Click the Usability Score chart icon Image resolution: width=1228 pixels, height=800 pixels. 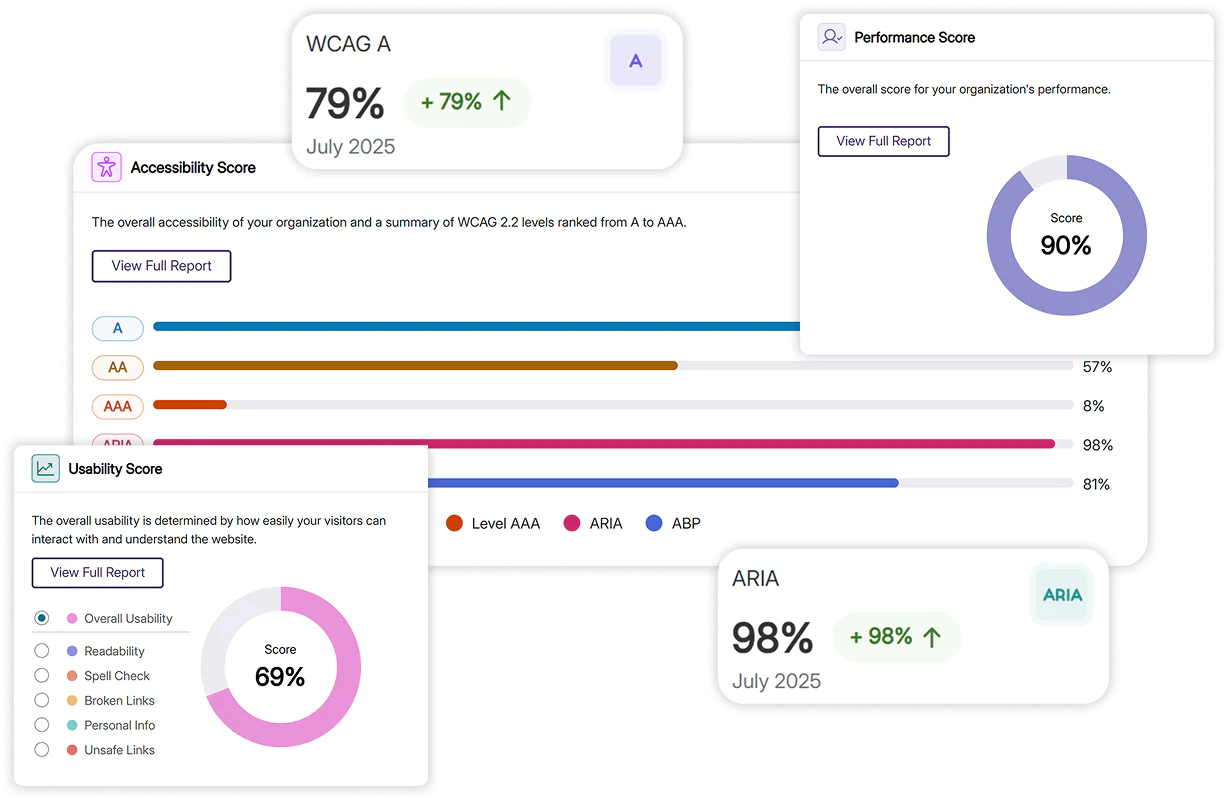[46, 468]
